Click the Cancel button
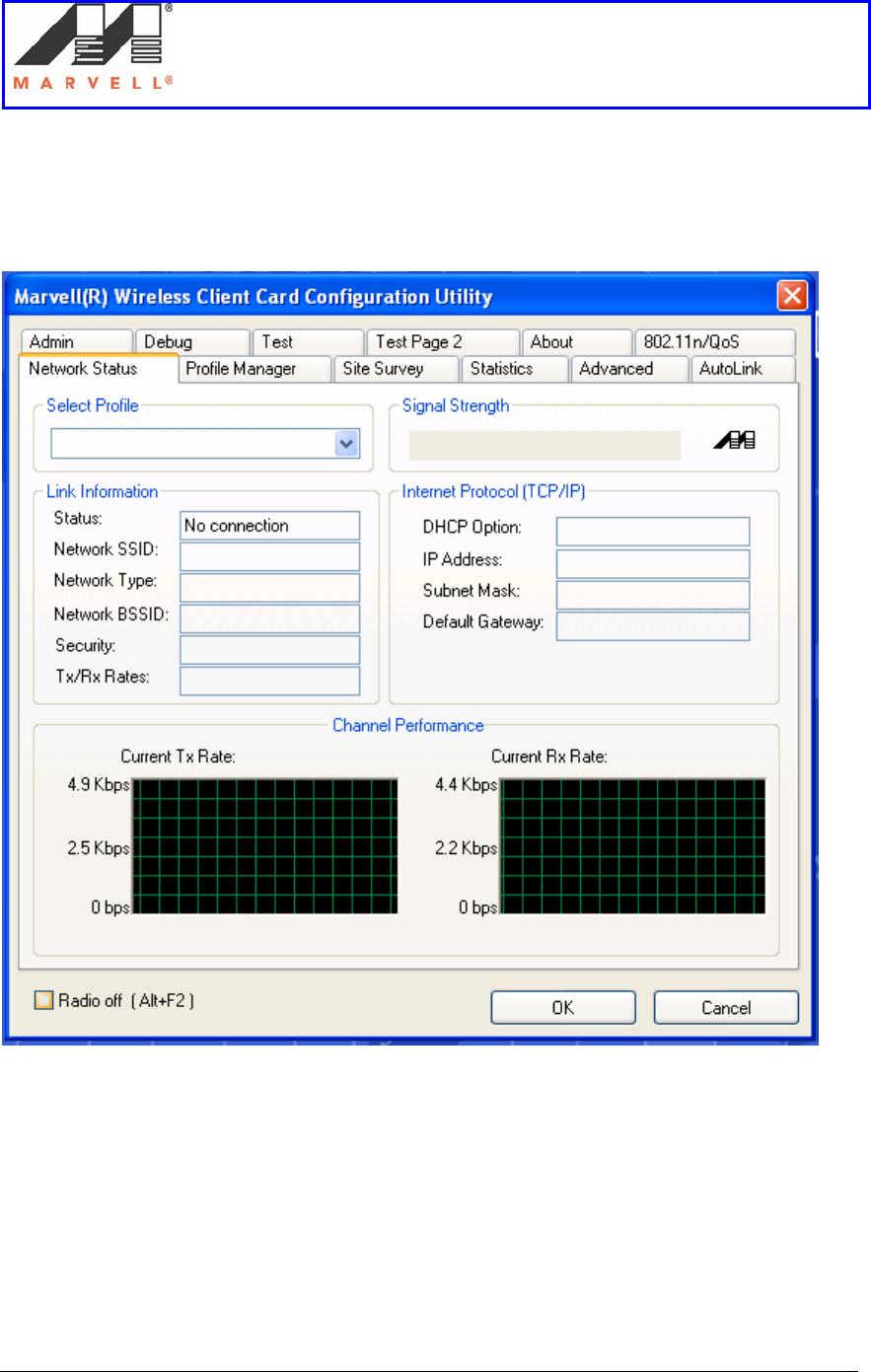 click(x=726, y=1007)
